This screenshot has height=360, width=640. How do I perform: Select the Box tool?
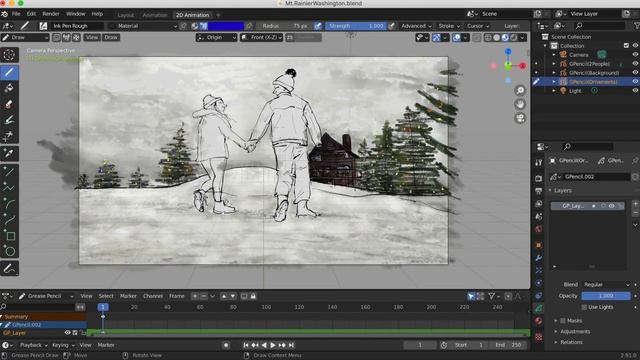pyautogui.click(x=9, y=236)
